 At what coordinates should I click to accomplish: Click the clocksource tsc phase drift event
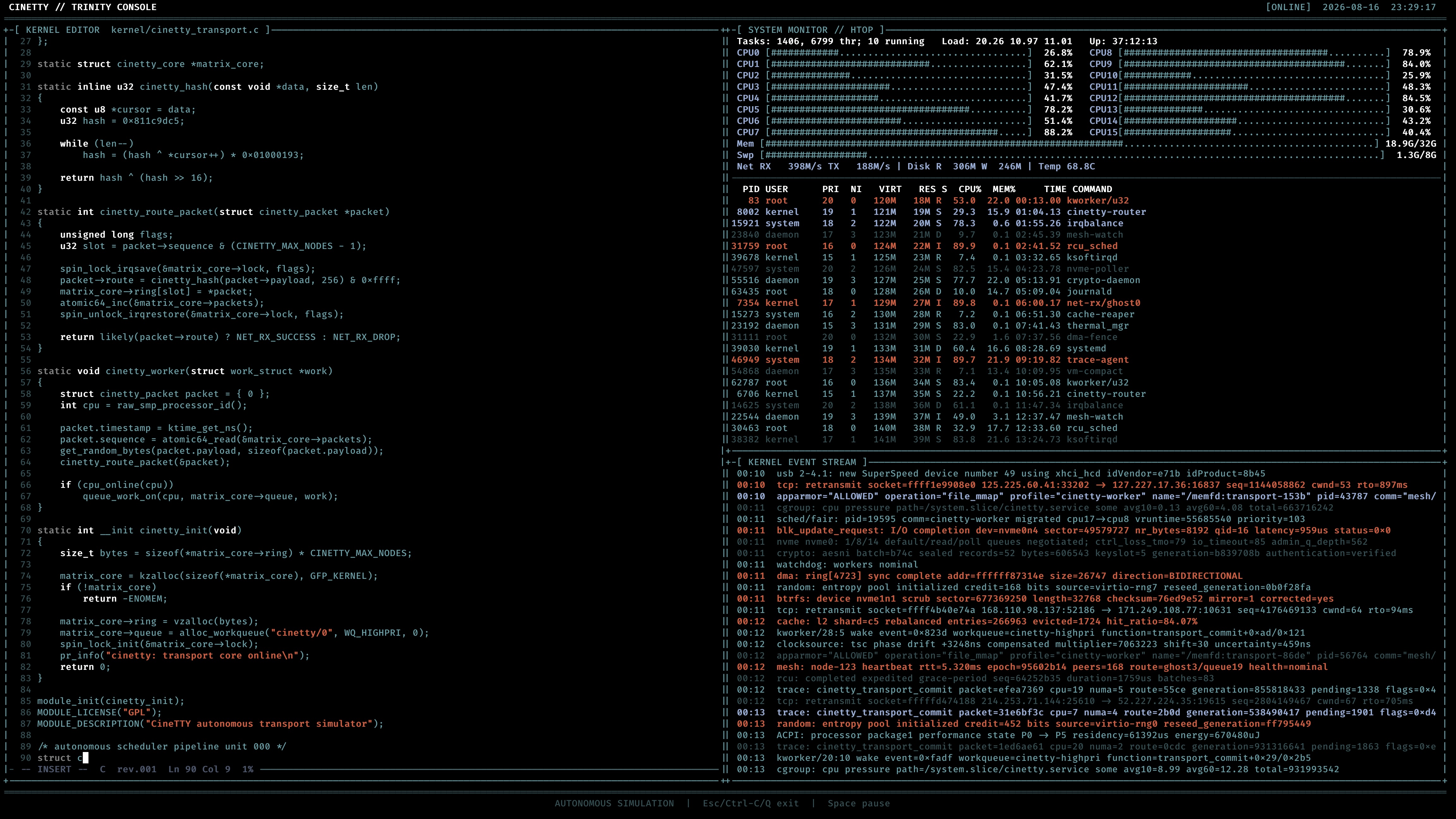point(1024,644)
